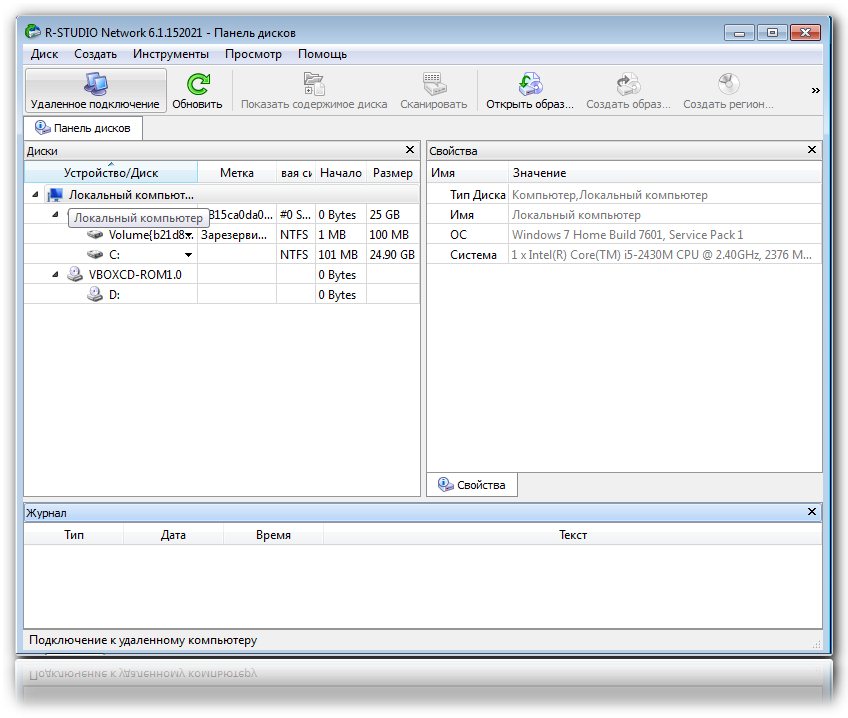Select the Свойства tab at panel bottom
The image size is (848, 718).
472,485
